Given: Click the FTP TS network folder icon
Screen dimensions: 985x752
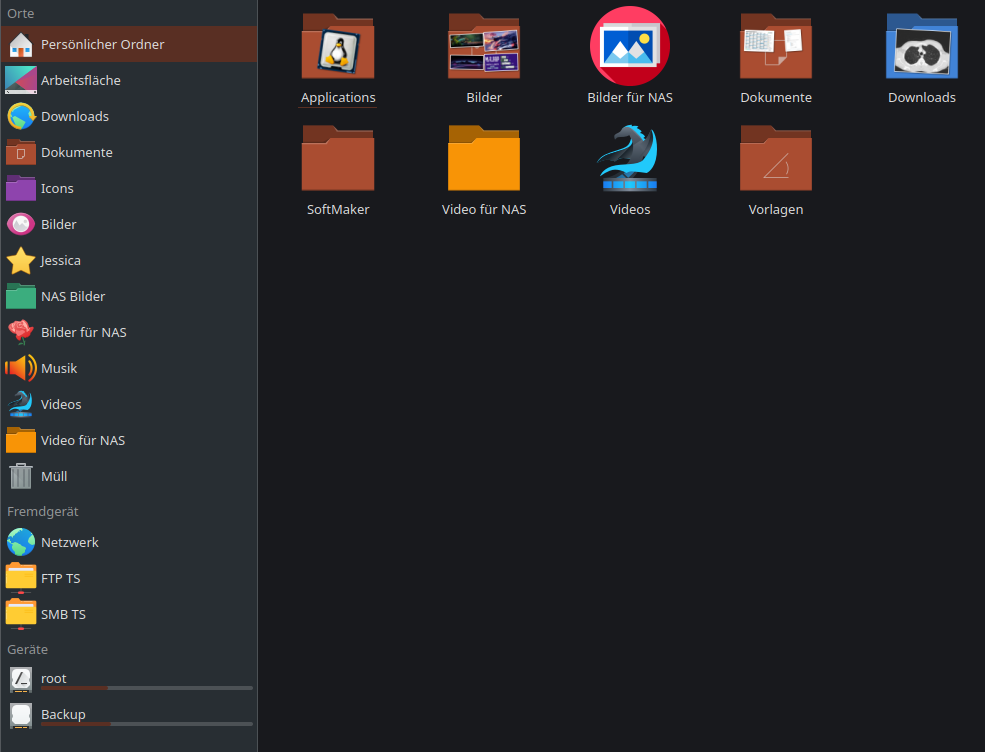Looking at the screenshot, I should pos(21,578).
